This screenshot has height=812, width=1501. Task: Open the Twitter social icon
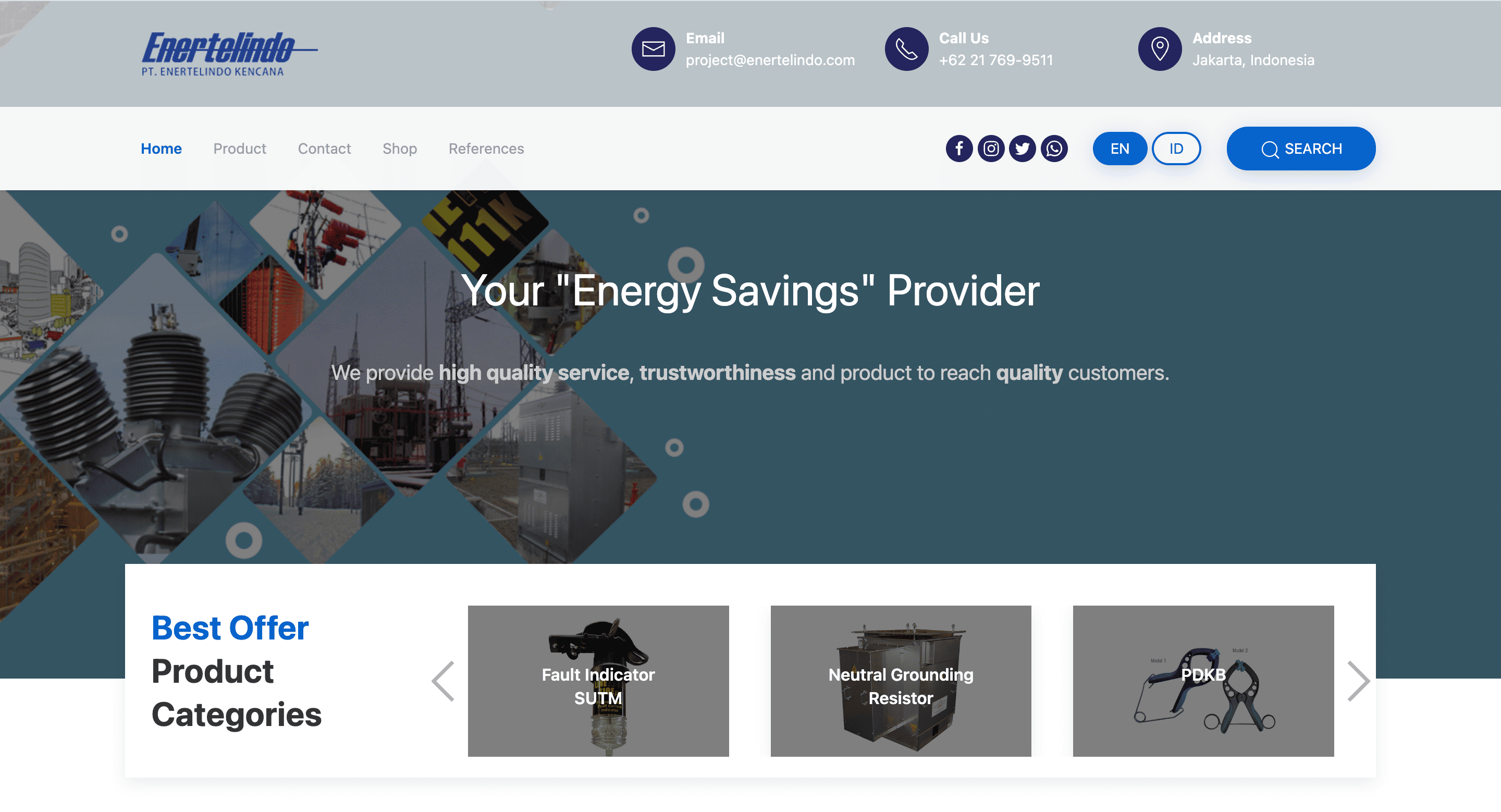1022,149
